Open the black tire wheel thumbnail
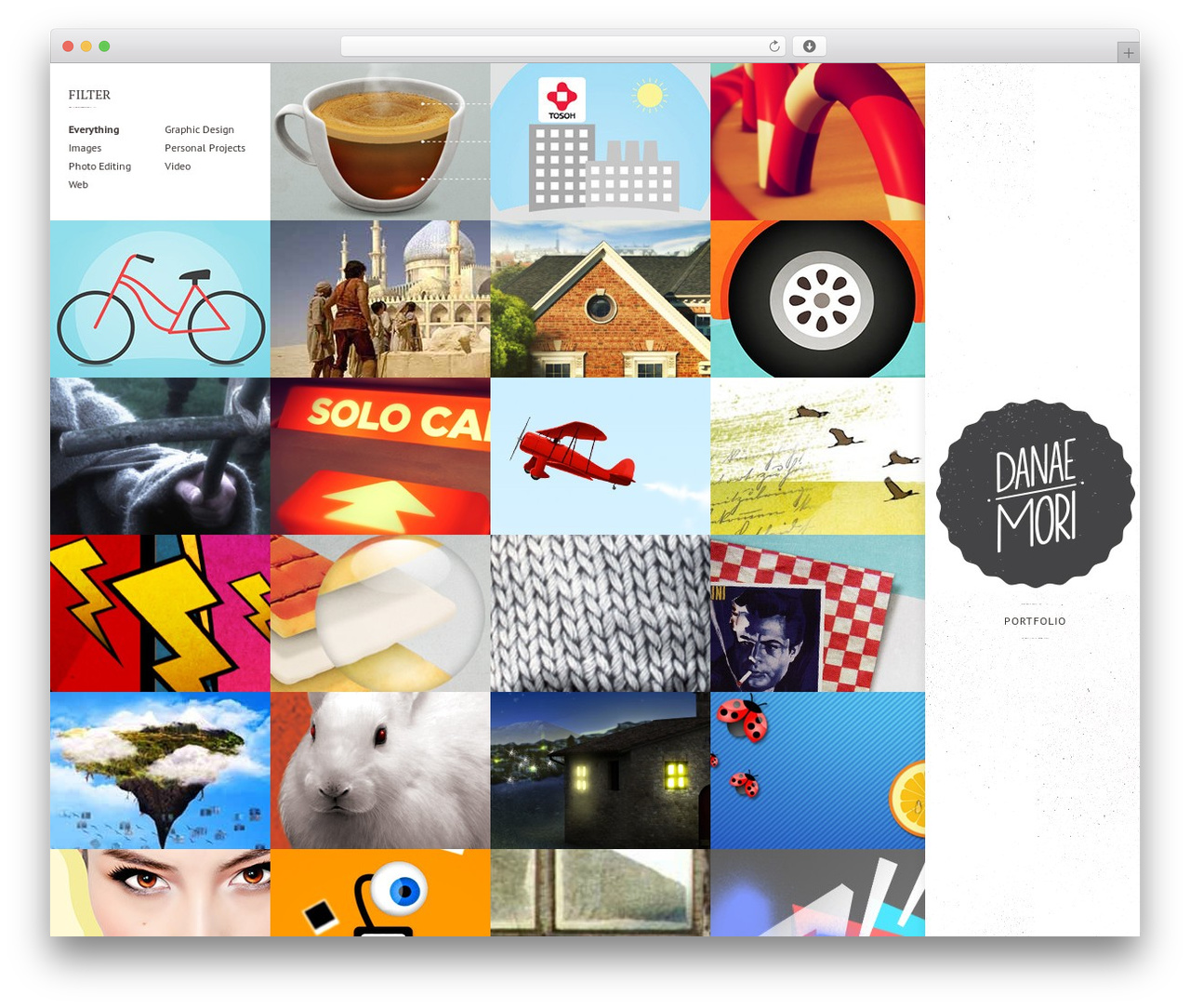This screenshot has height=1008, width=1190. [x=818, y=298]
